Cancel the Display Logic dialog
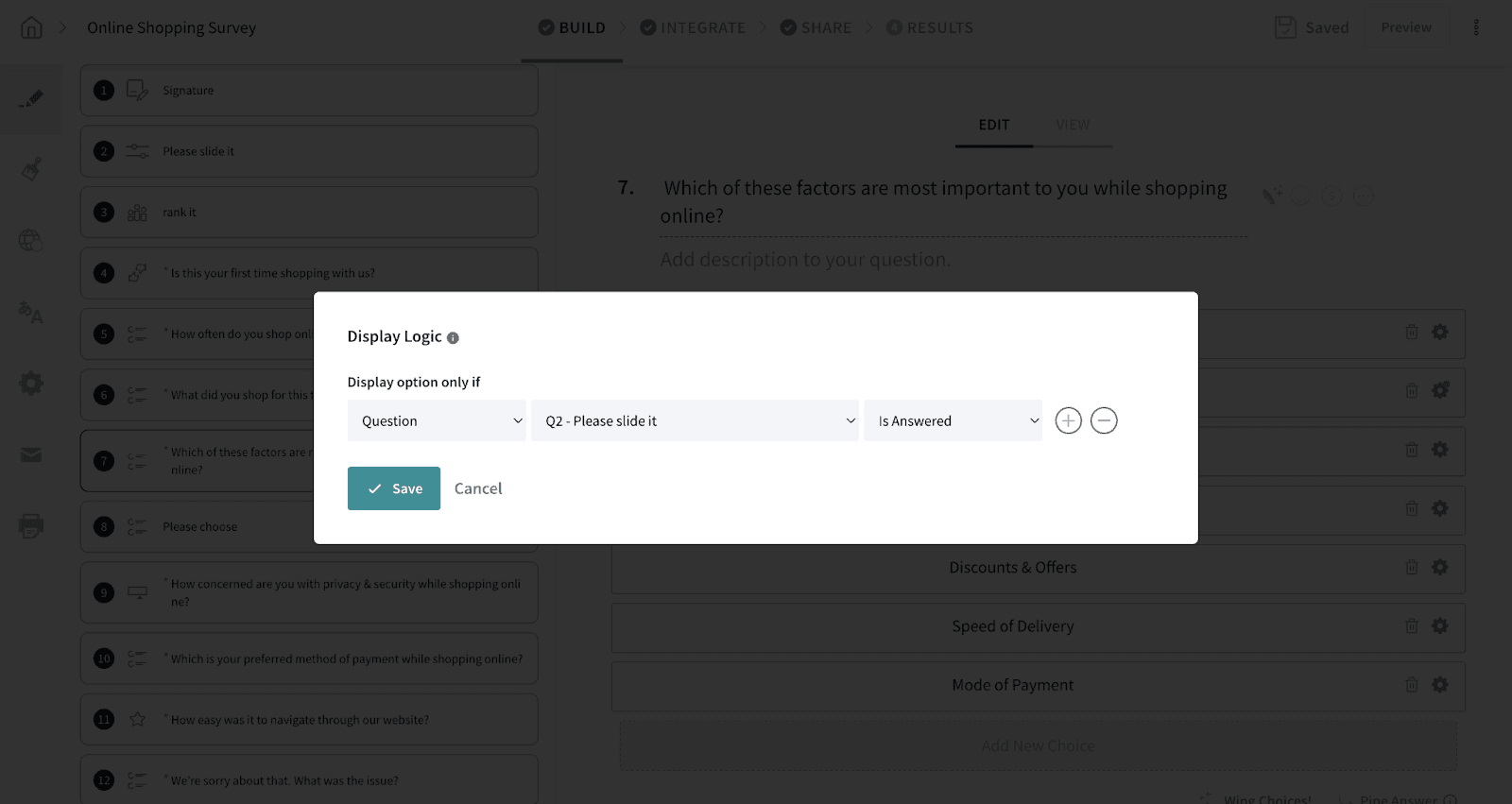This screenshot has width=1512, height=804. 478,488
